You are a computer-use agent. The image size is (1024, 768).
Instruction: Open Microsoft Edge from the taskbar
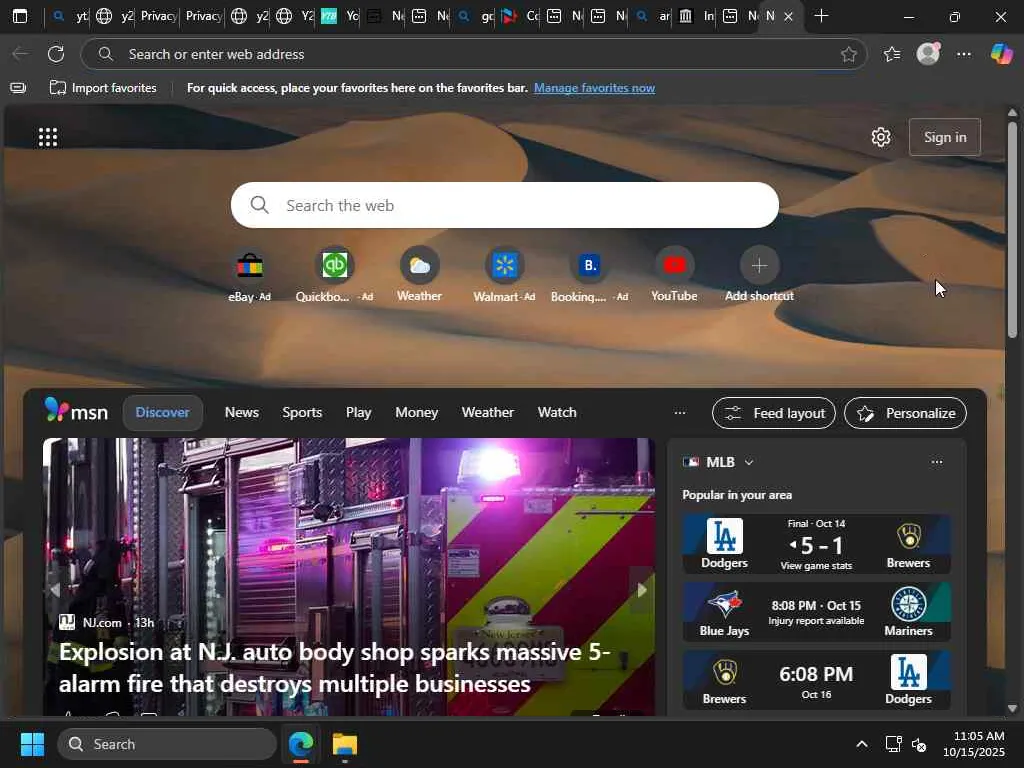click(x=301, y=744)
